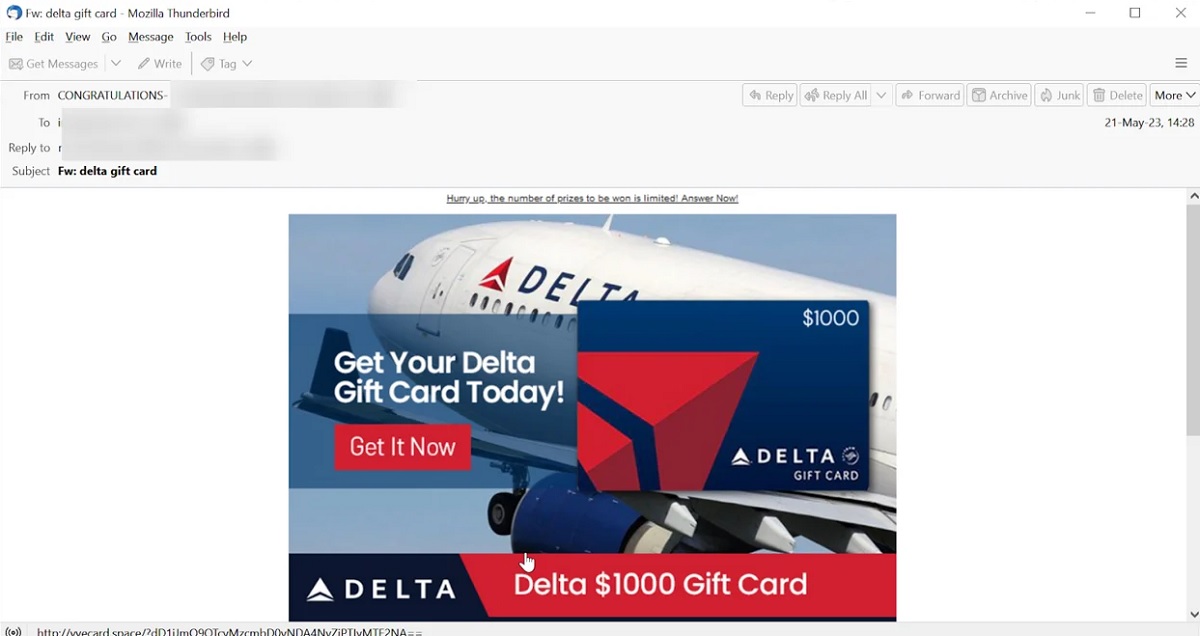
Task: Open the Message menu
Action: pos(151,37)
